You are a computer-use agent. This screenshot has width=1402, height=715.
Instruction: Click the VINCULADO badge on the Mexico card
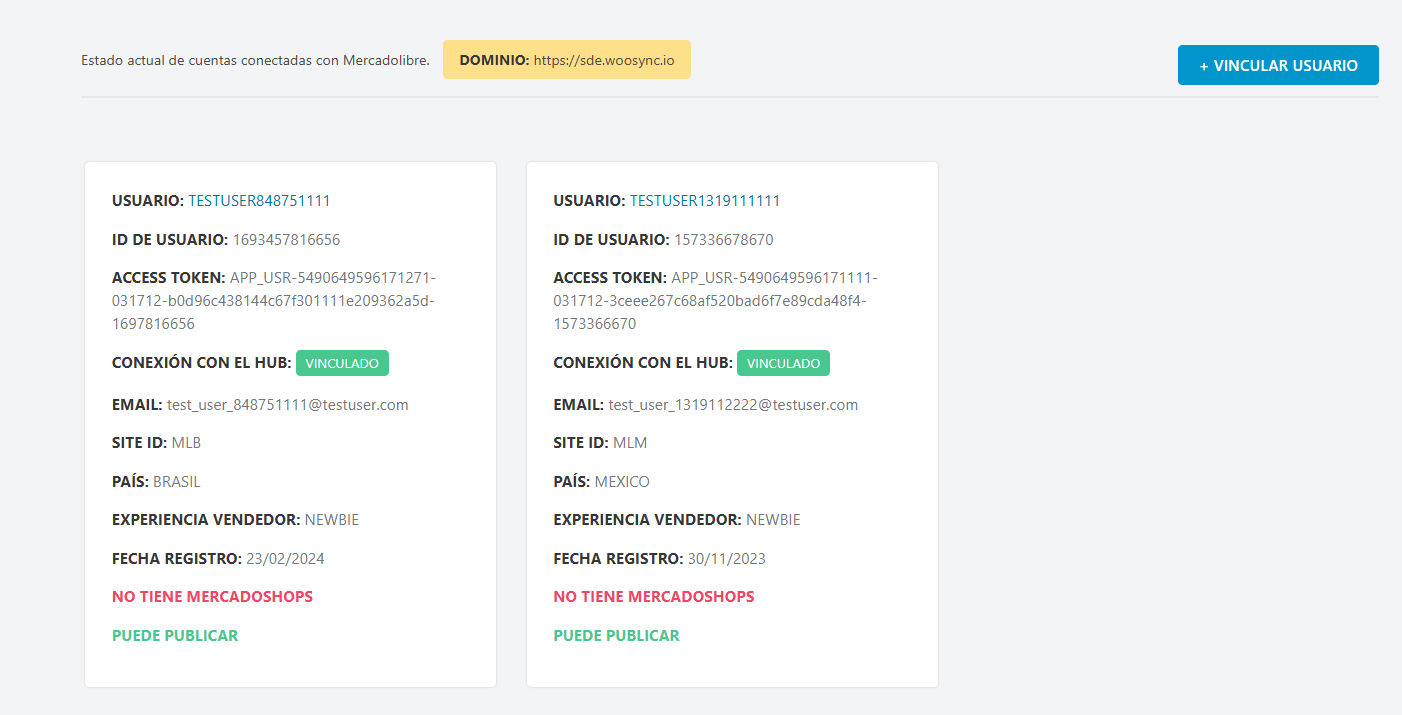click(783, 363)
